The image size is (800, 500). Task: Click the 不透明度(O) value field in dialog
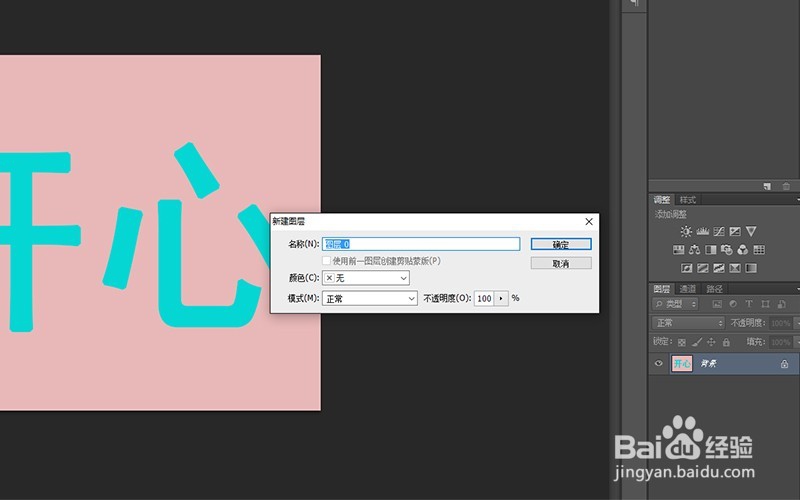click(484, 298)
